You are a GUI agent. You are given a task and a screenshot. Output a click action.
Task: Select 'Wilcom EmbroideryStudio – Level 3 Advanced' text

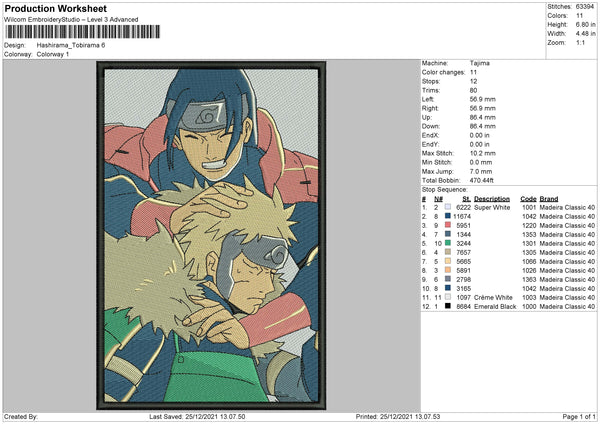(71, 20)
